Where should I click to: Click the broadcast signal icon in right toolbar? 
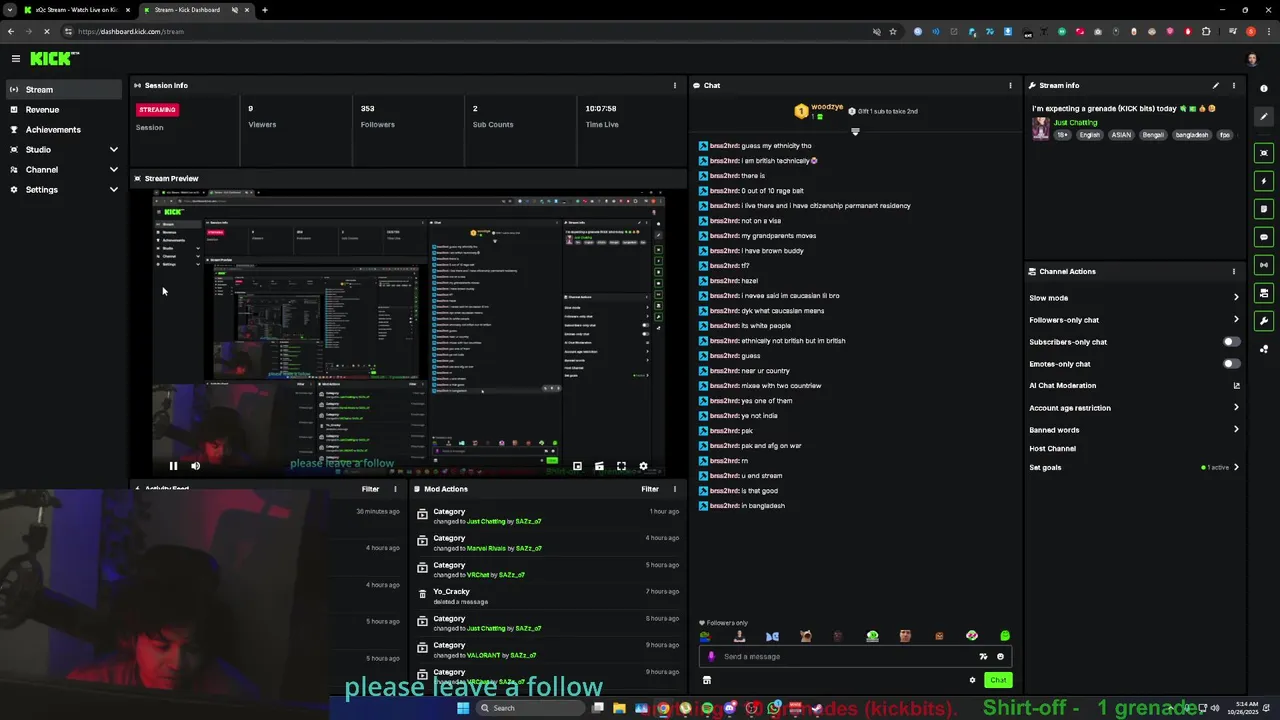pyautogui.click(x=1264, y=265)
